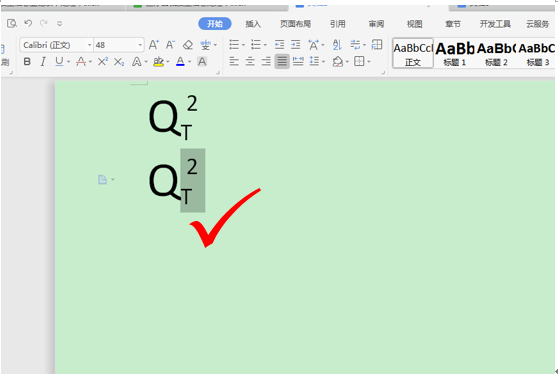Toggle justified text alignment

click(x=282, y=62)
